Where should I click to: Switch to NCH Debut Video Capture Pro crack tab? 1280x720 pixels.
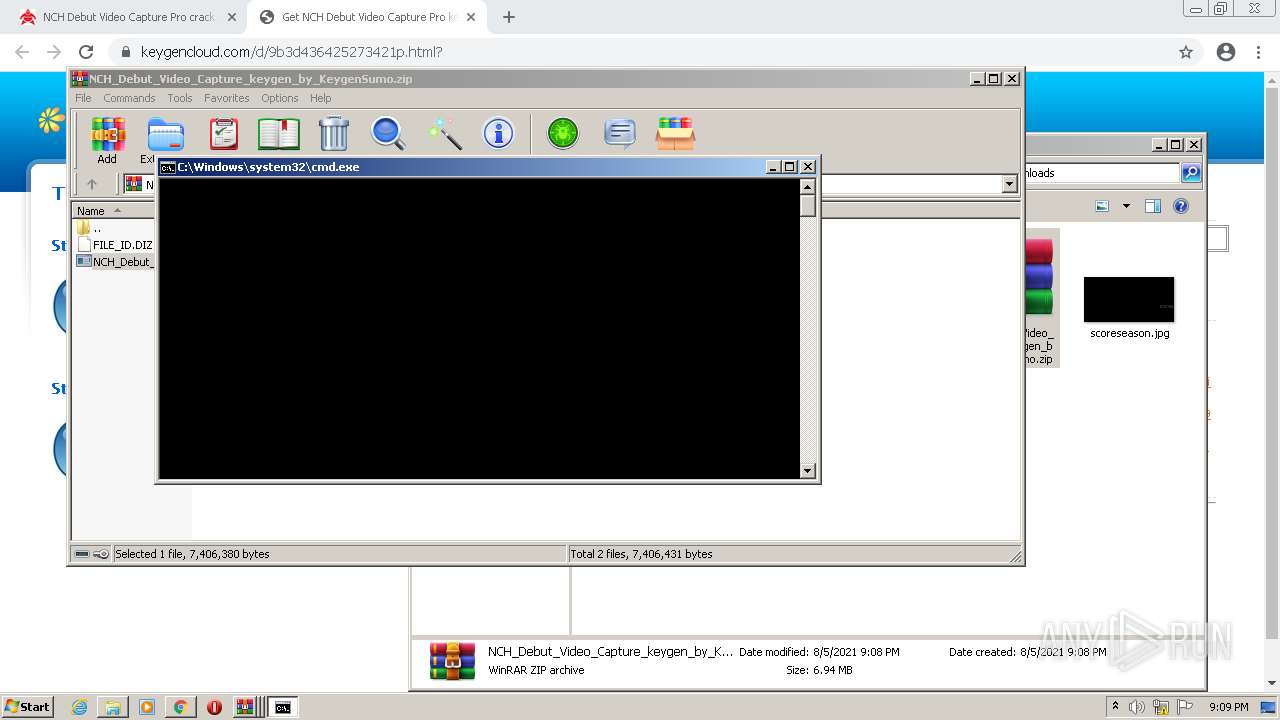[128, 17]
